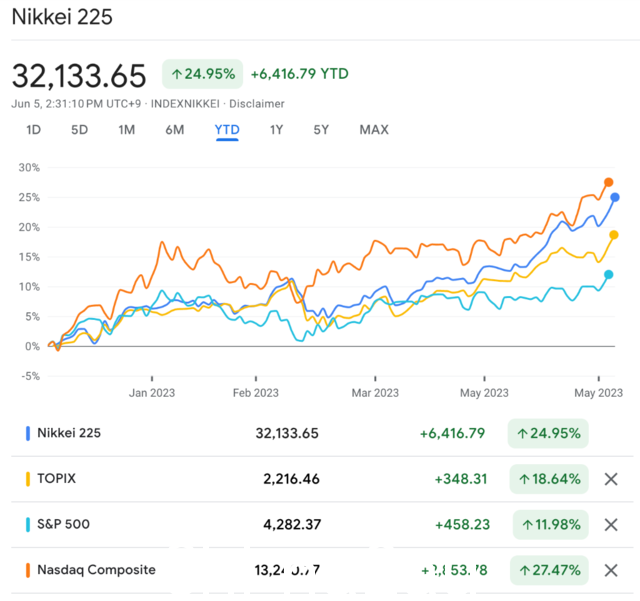Click the header 24.95% gain badge
The image size is (640, 601).
point(202,74)
